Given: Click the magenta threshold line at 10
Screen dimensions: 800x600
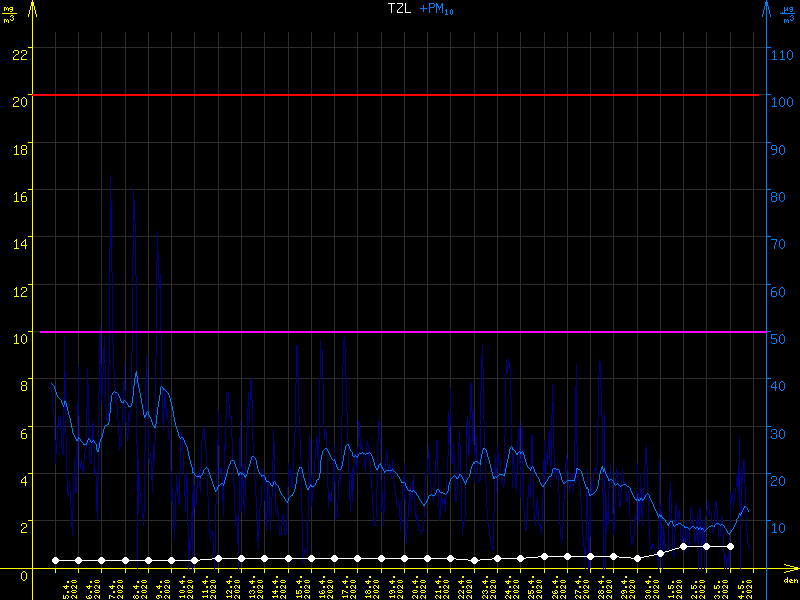Looking at the screenshot, I should click(400, 332).
